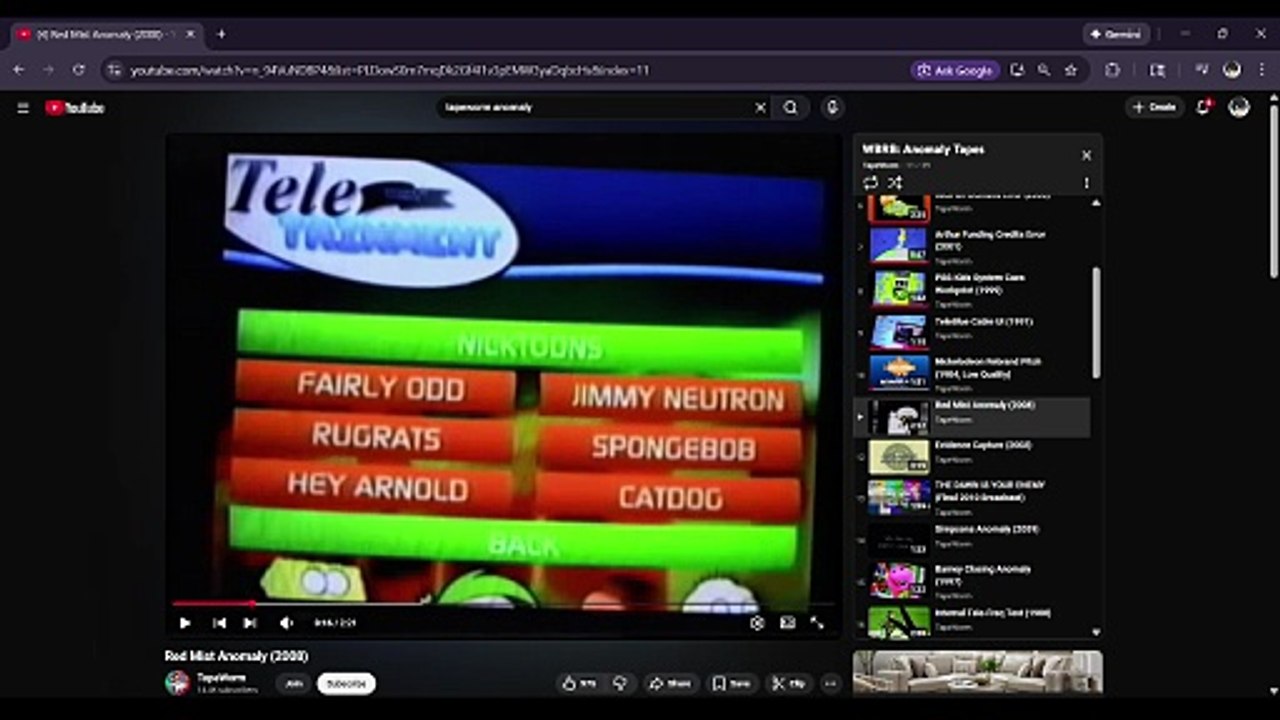Toggle playlist shuffle
Viewport: 1280px width, 720px height.
point(895,183)
